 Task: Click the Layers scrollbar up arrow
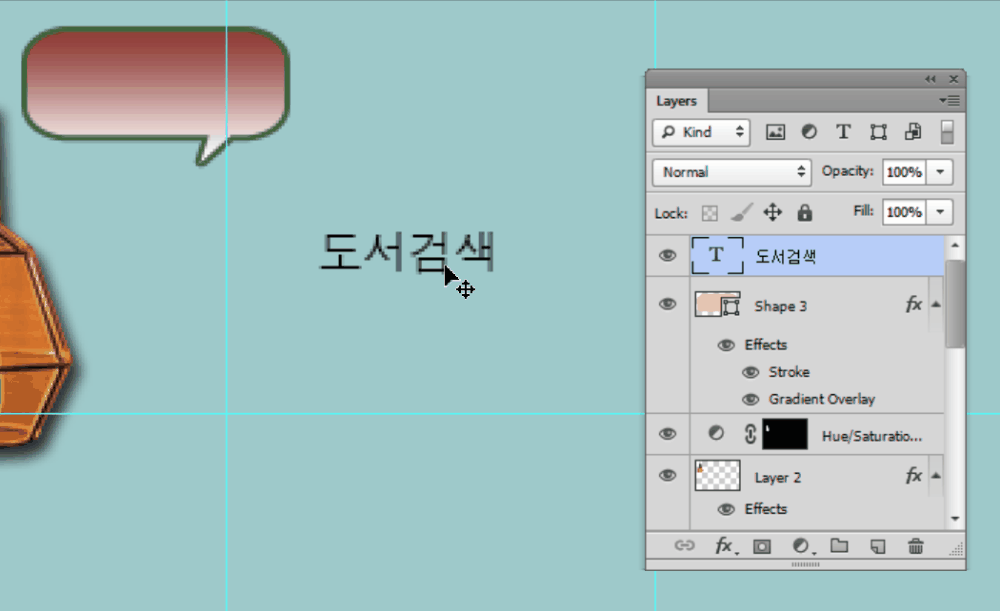tap(955, 245)
